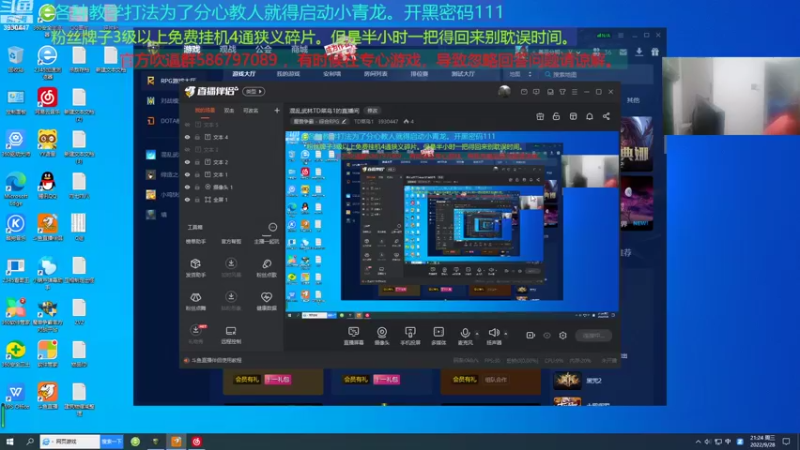Expand speaker options arrow

point(506,334)
